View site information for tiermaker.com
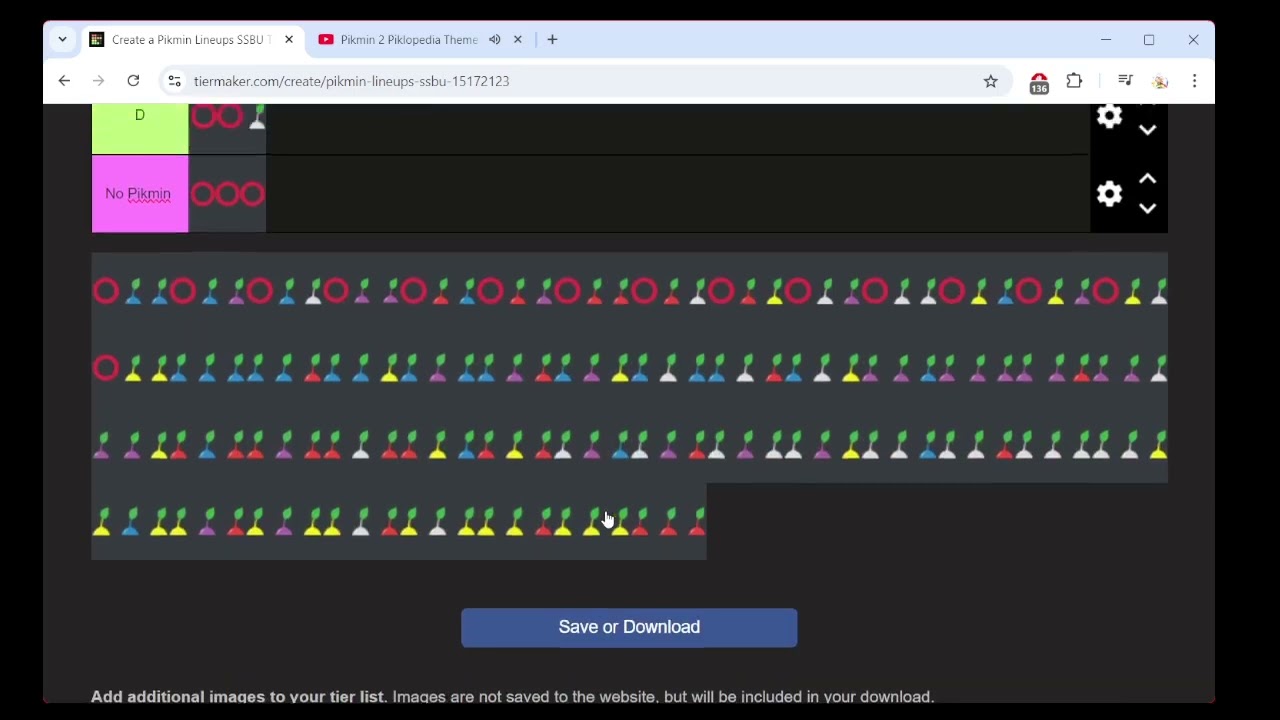Image resolution: width=1280 pixels, height=720 pixels. pos(174,81)
